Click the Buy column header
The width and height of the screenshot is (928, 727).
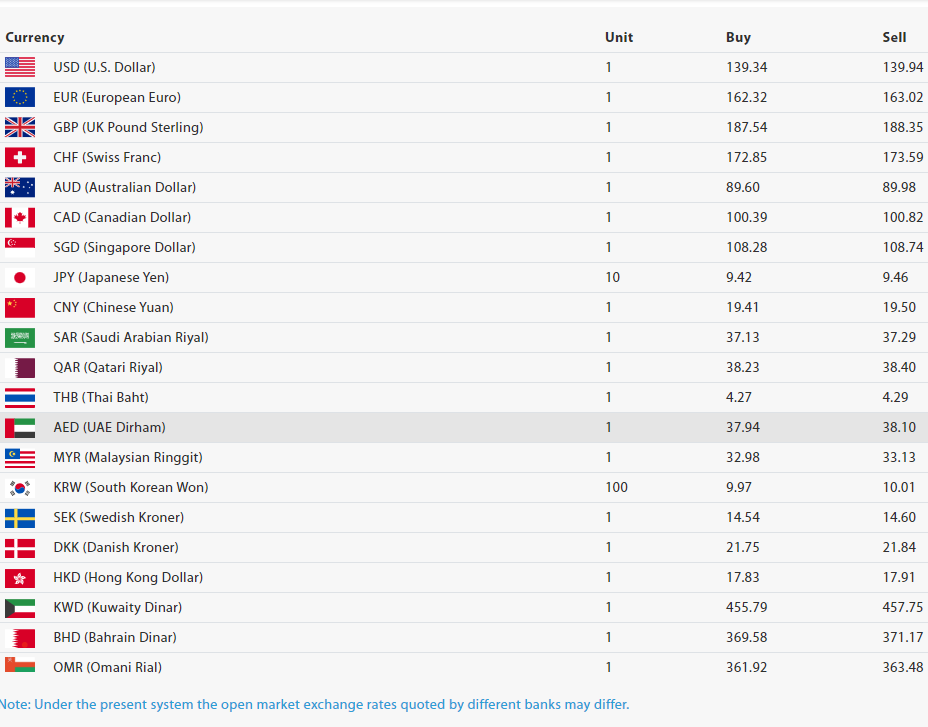(x=738, y=37)
